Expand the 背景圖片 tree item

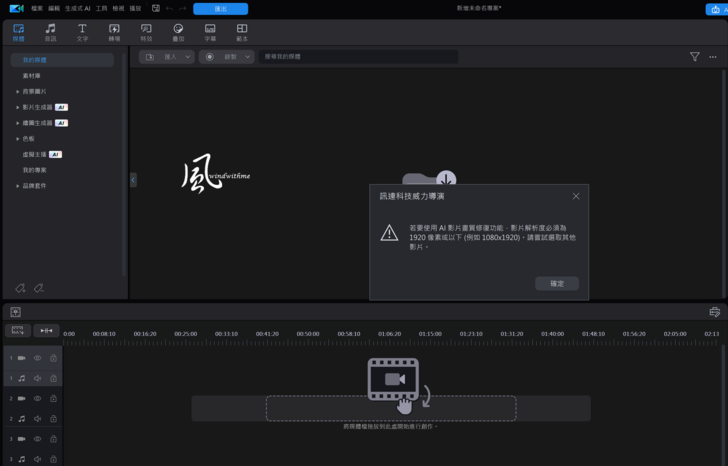pyautogui.click(x=17, y=91)
